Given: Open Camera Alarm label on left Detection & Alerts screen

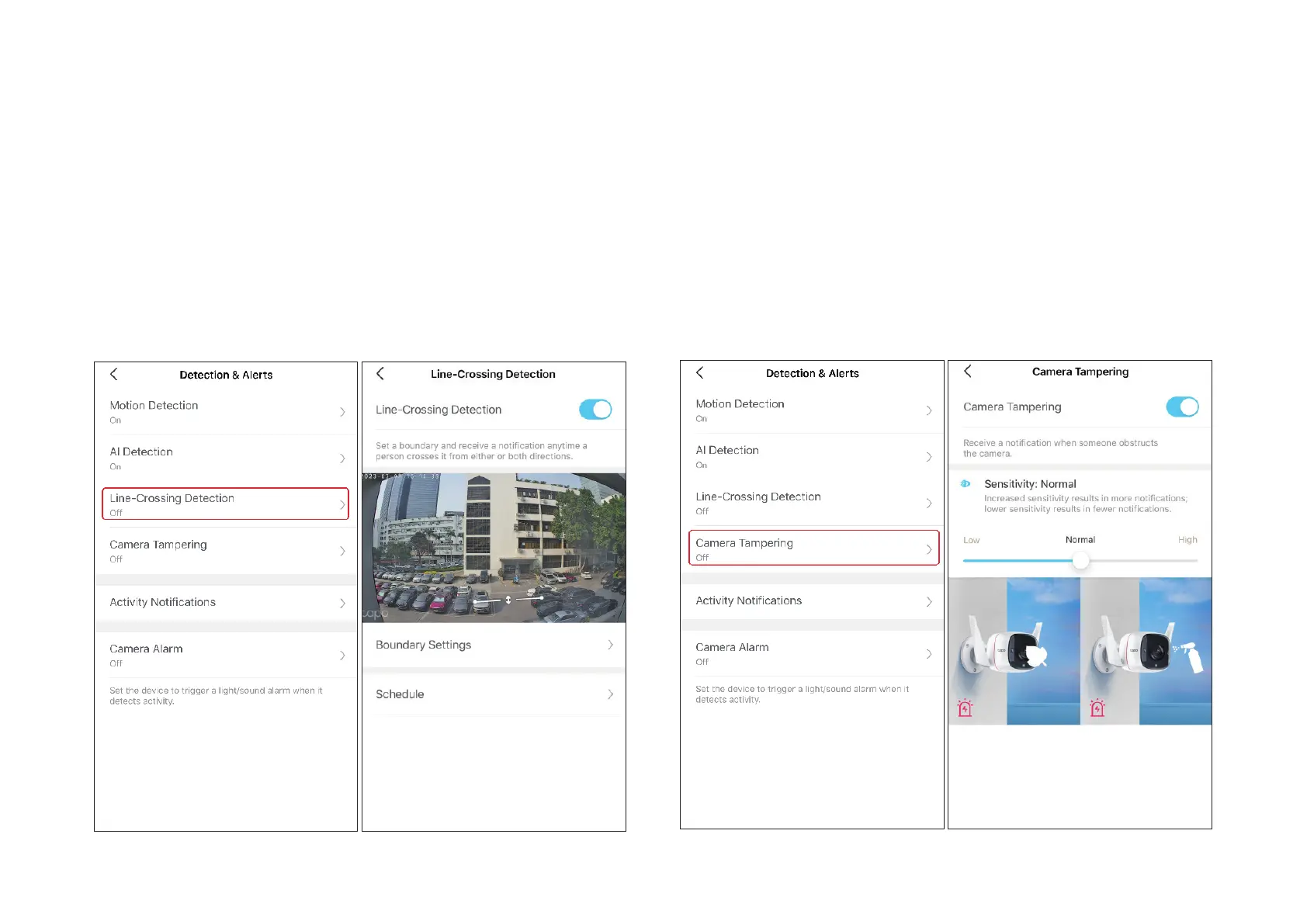Looking at the screenshot, I should coord(146,649).
